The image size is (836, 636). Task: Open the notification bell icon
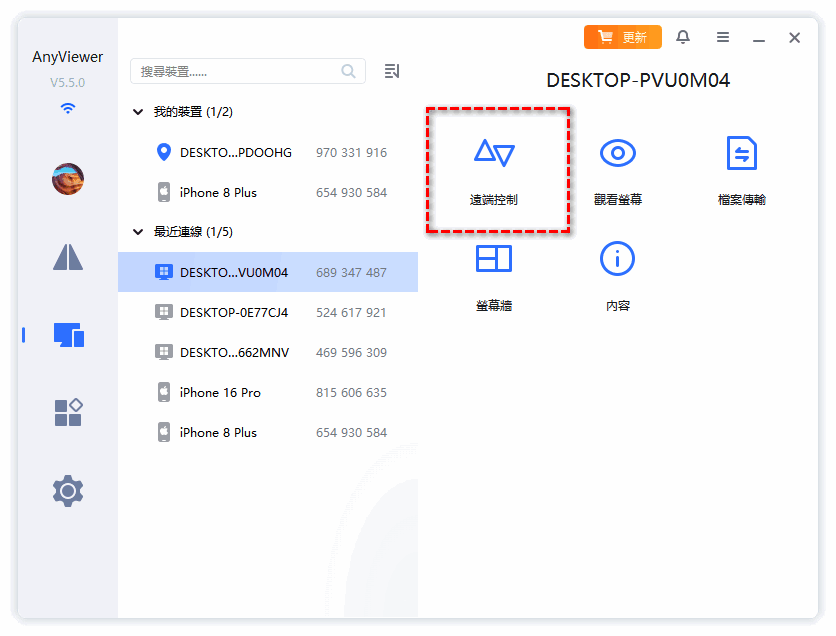pyautogui.click(x=683, y=37)
